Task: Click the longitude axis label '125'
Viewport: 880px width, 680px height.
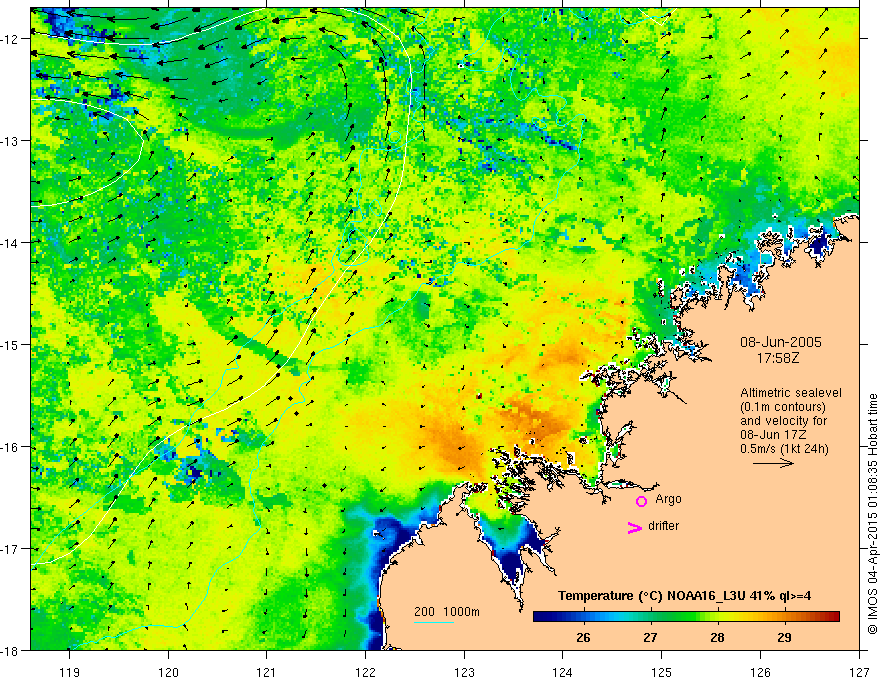Action: tap(662, 672)
